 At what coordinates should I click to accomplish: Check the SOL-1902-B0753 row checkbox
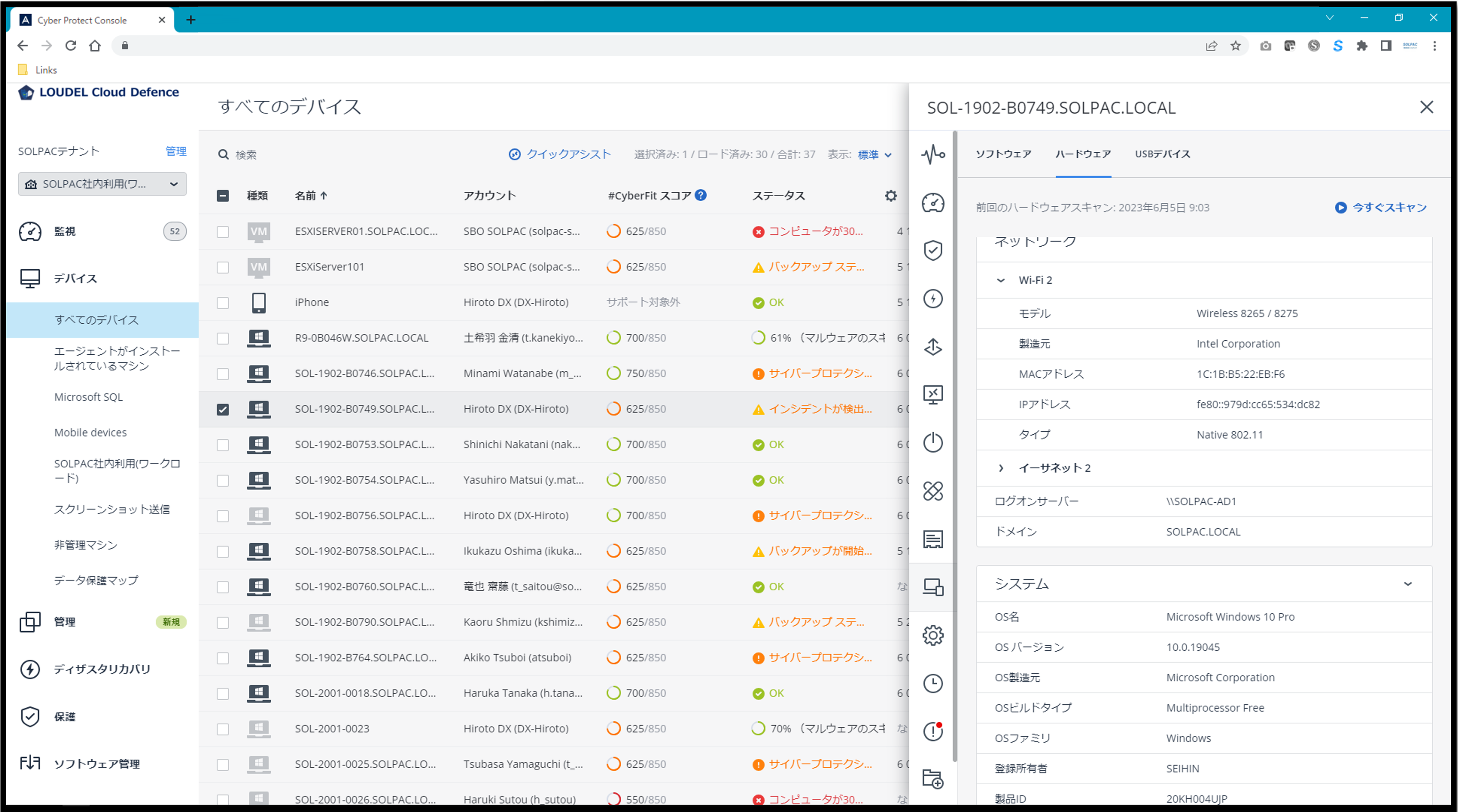[223, 445]
